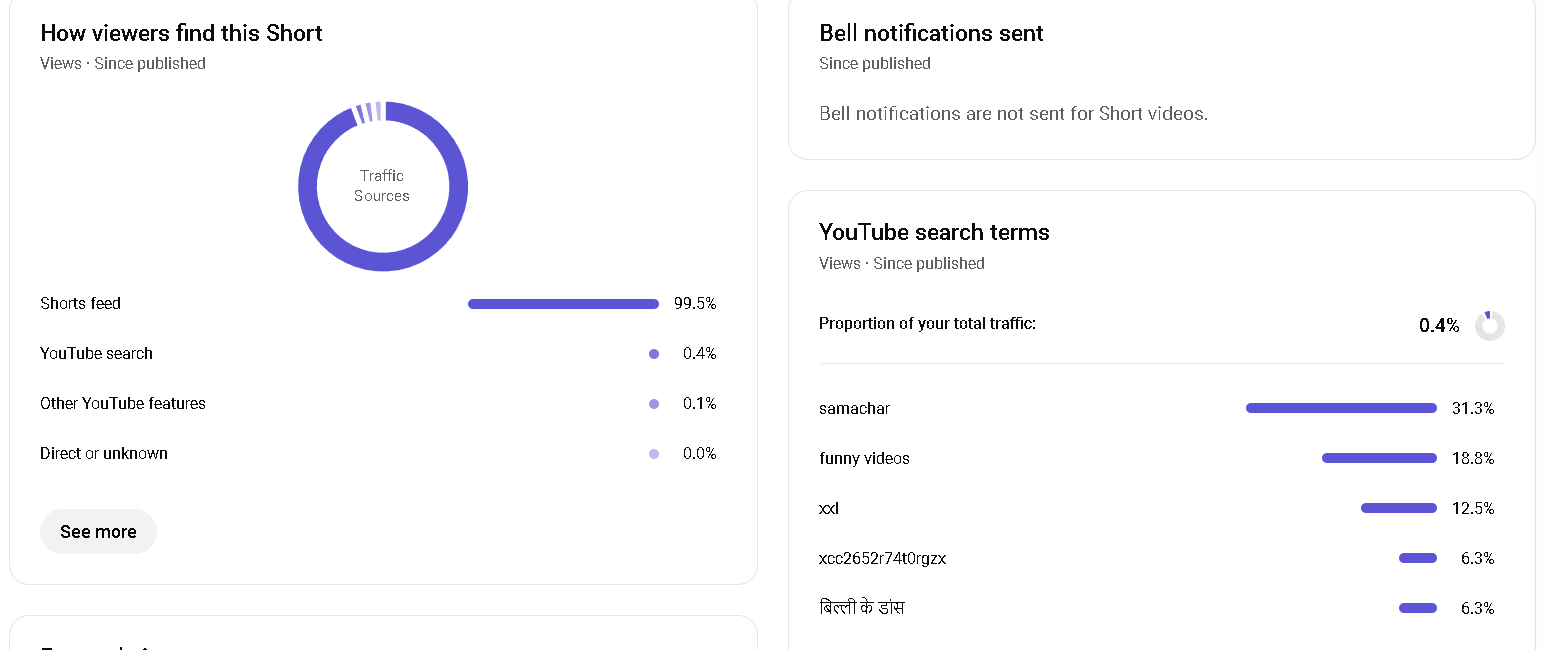Click the Other YouTube features dot
This screenshot has width=1542, height=650.
pyautogui.click(x=654, y=404)
